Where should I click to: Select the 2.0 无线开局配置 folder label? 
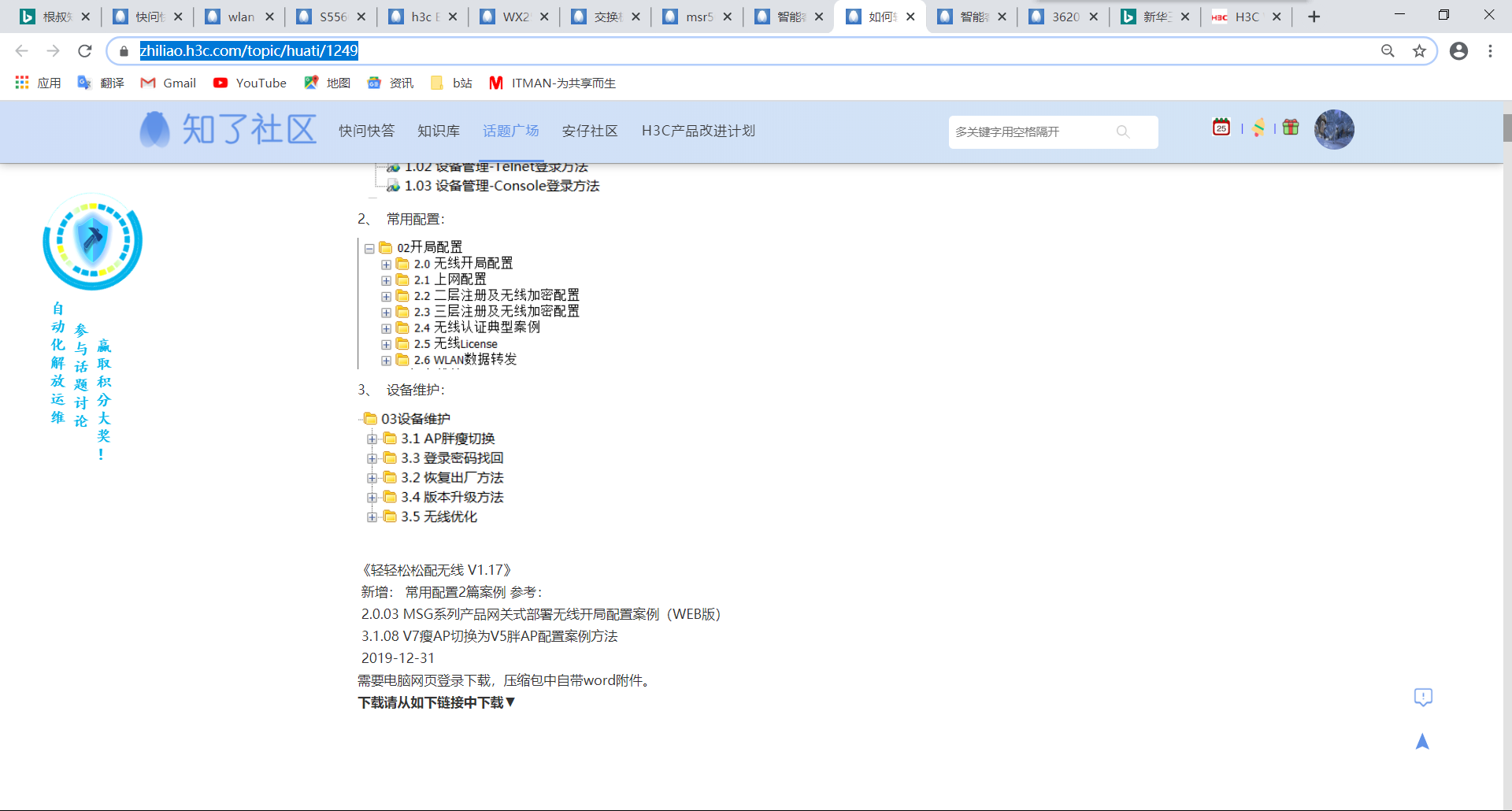[x=463, y=263]
